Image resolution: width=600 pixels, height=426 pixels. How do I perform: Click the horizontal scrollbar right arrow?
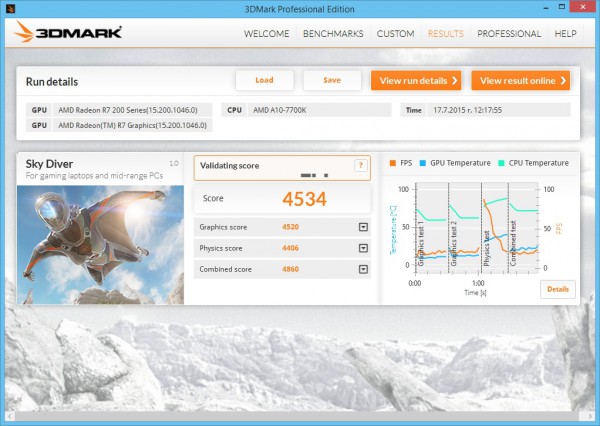point(590,416)
